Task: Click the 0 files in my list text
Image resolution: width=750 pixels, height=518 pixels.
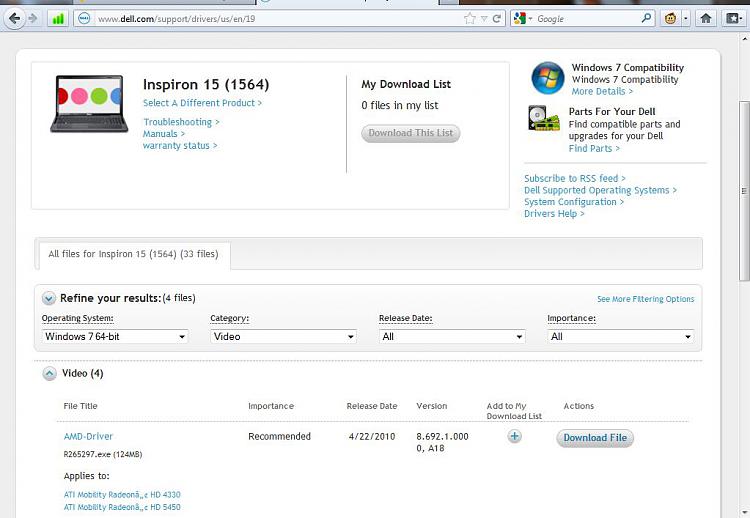Action: (399, 105)
